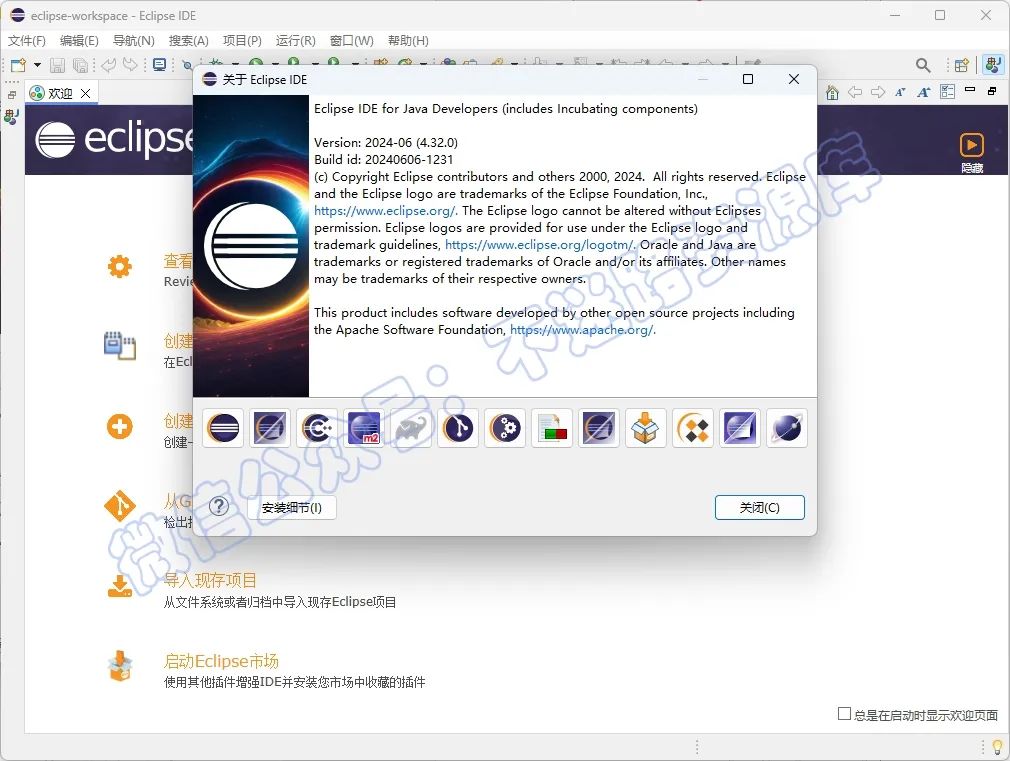Click the Marketplace box icon beside 启动Eclipse市场
The height and width of the screenshot is (761, 1010).
(120, 666)
